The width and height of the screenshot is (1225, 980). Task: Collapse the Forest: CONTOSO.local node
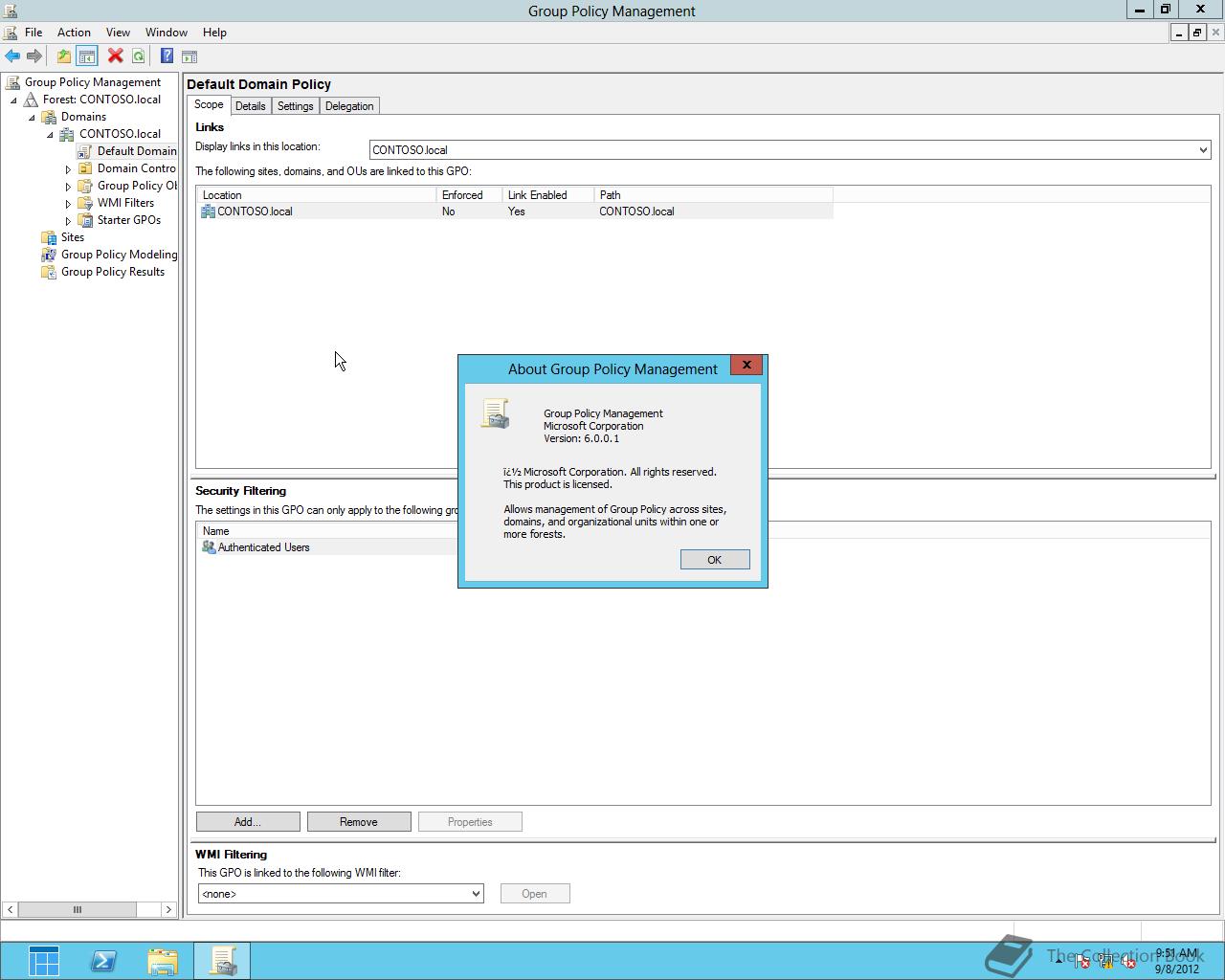tap(13, 100)
